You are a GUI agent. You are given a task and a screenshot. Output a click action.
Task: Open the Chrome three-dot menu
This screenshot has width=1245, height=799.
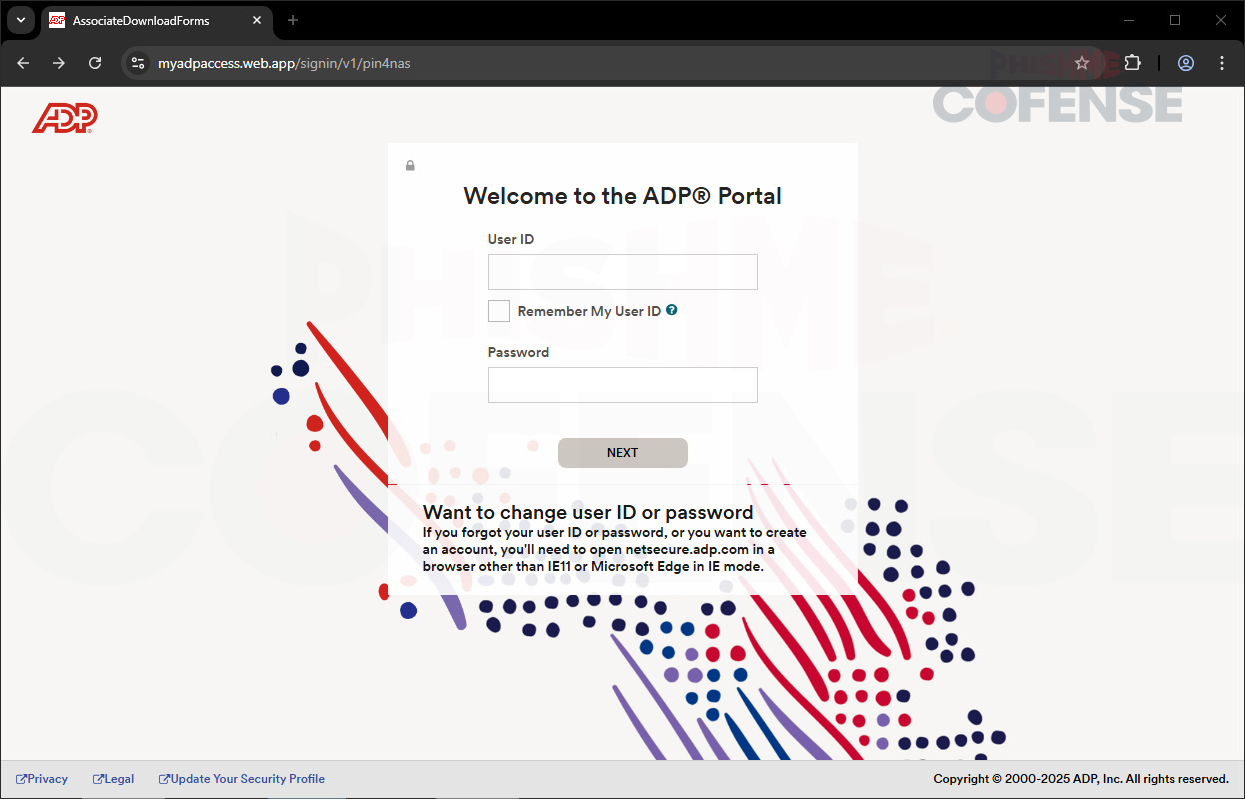[x=1222, y=63]
